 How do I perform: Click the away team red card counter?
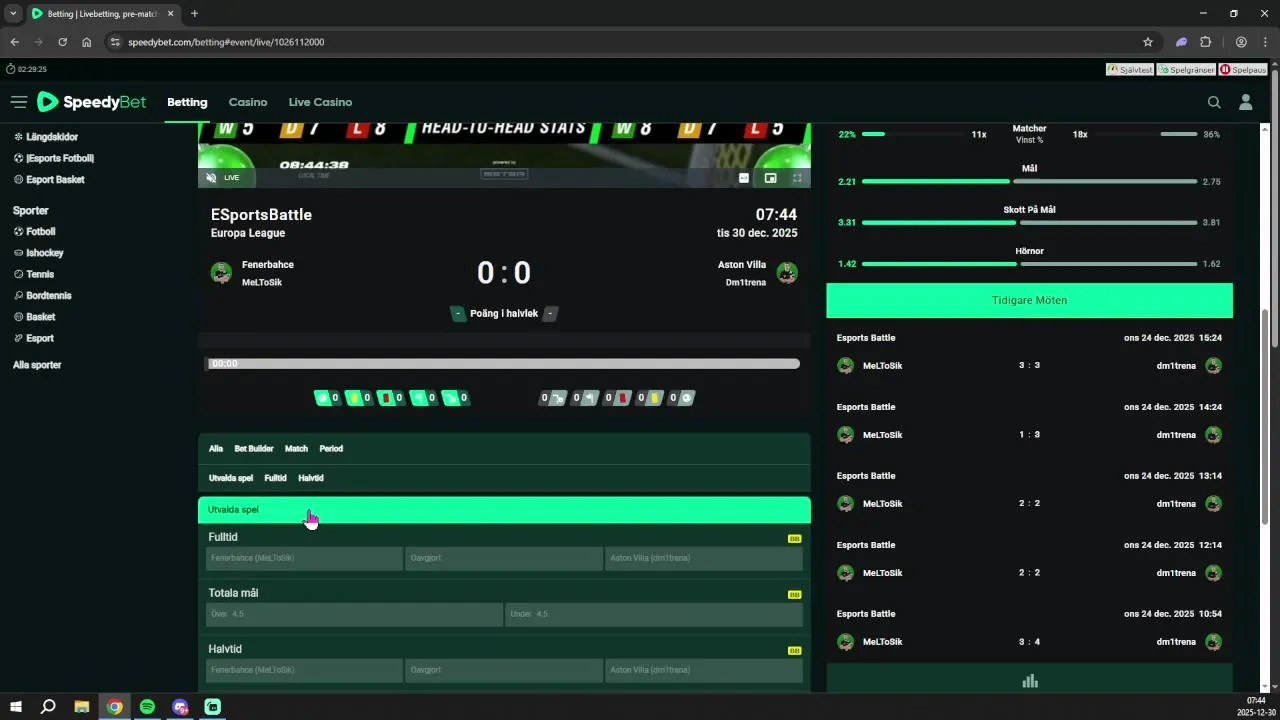click(x=619, y=398)
